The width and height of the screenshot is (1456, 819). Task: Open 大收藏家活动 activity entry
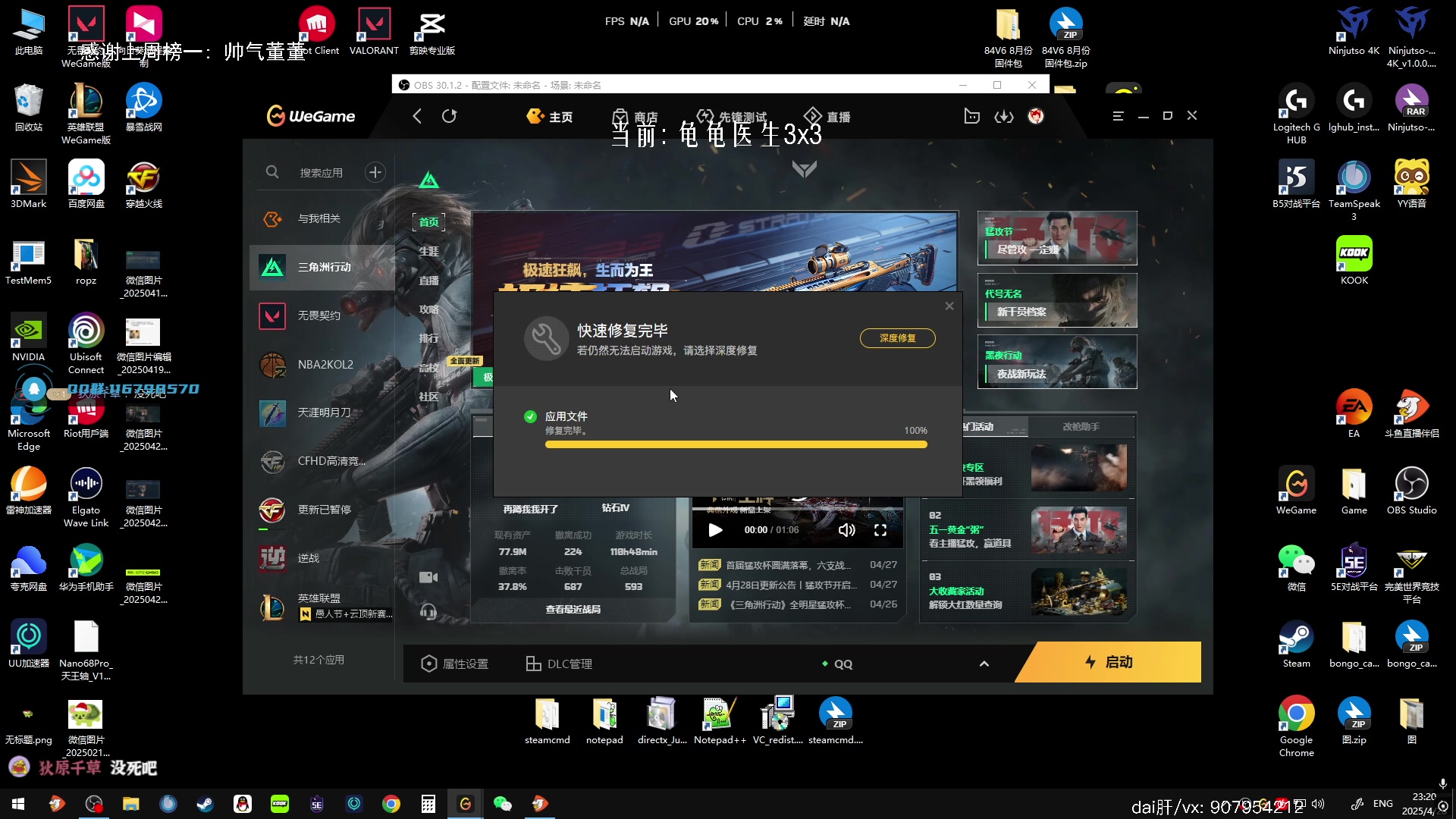[1028, 592]
